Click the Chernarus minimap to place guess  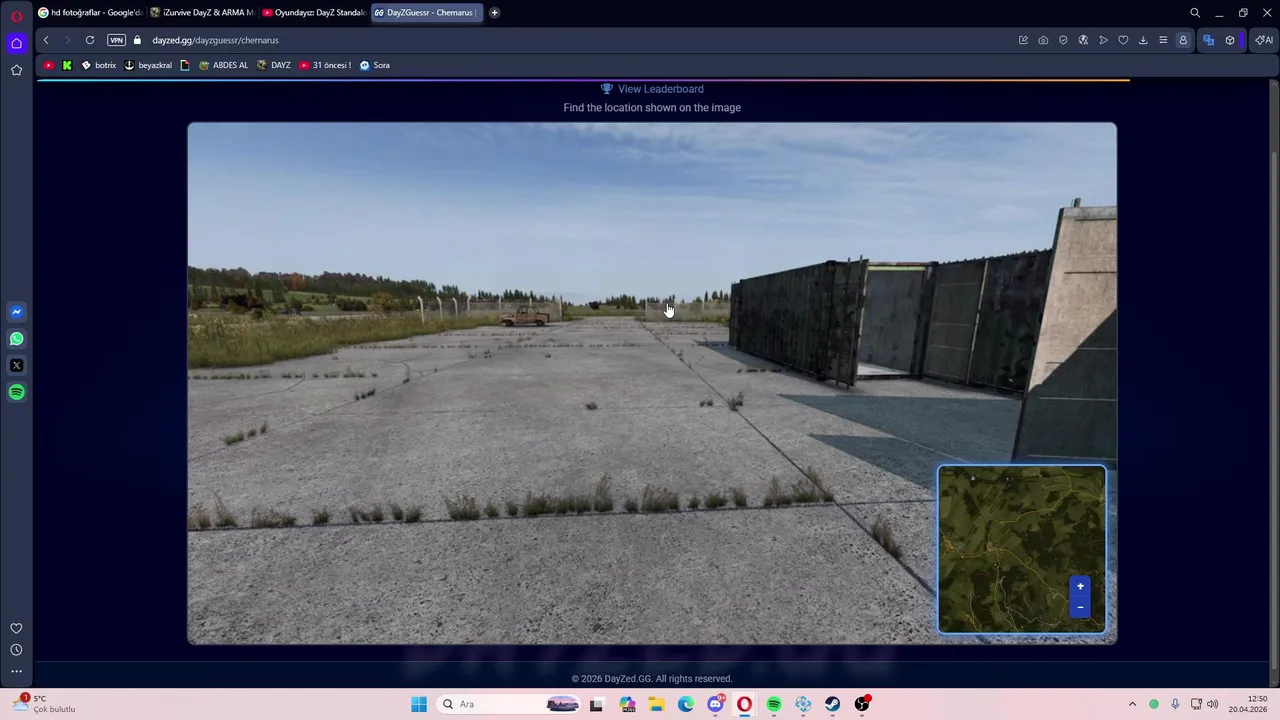coord(1022,549)
